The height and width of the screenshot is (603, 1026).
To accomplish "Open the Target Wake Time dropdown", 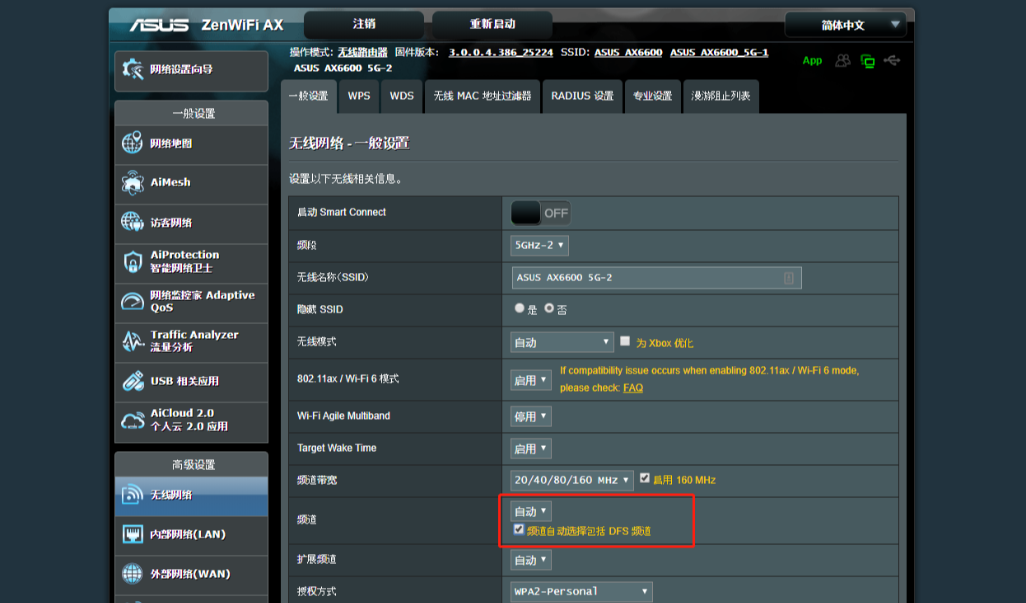I will coord(531,449).
